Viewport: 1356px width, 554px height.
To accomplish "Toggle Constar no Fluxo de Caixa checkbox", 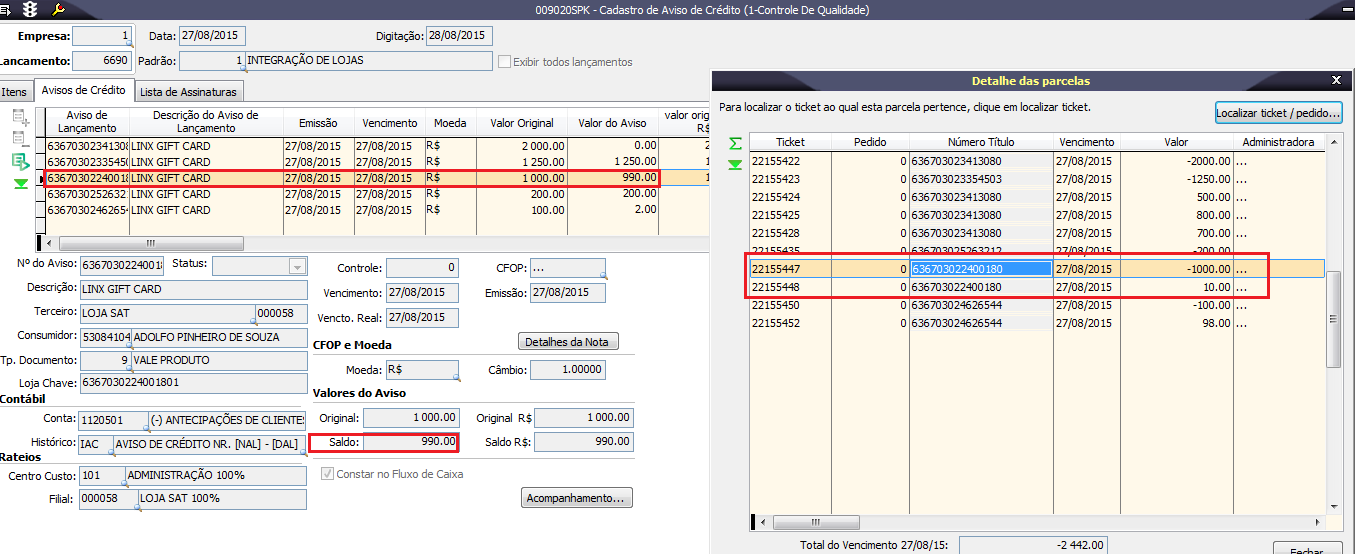I will [x=327, y=474].
